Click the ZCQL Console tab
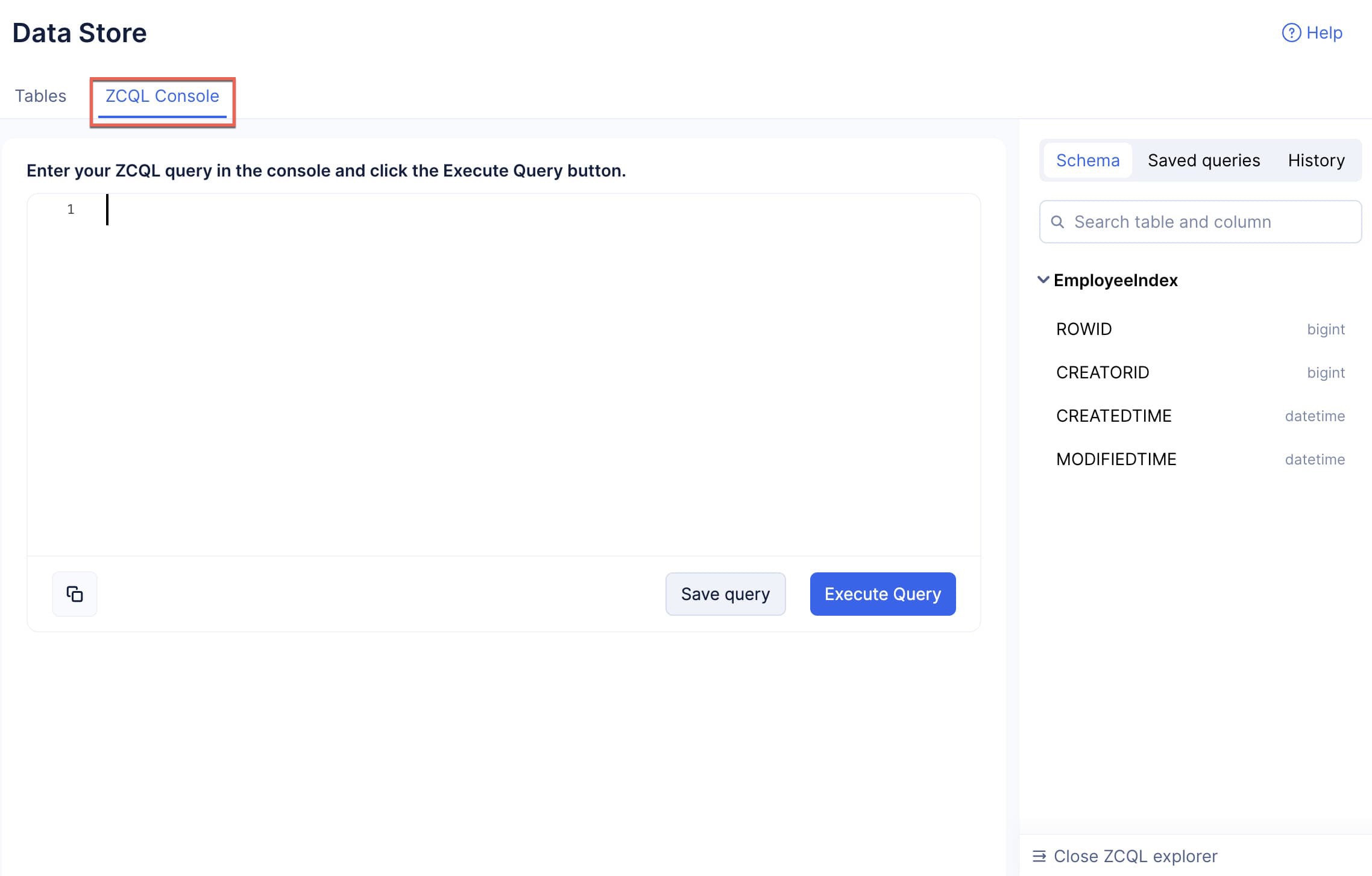The image size is (1372, 876). (x=162, y=96)
